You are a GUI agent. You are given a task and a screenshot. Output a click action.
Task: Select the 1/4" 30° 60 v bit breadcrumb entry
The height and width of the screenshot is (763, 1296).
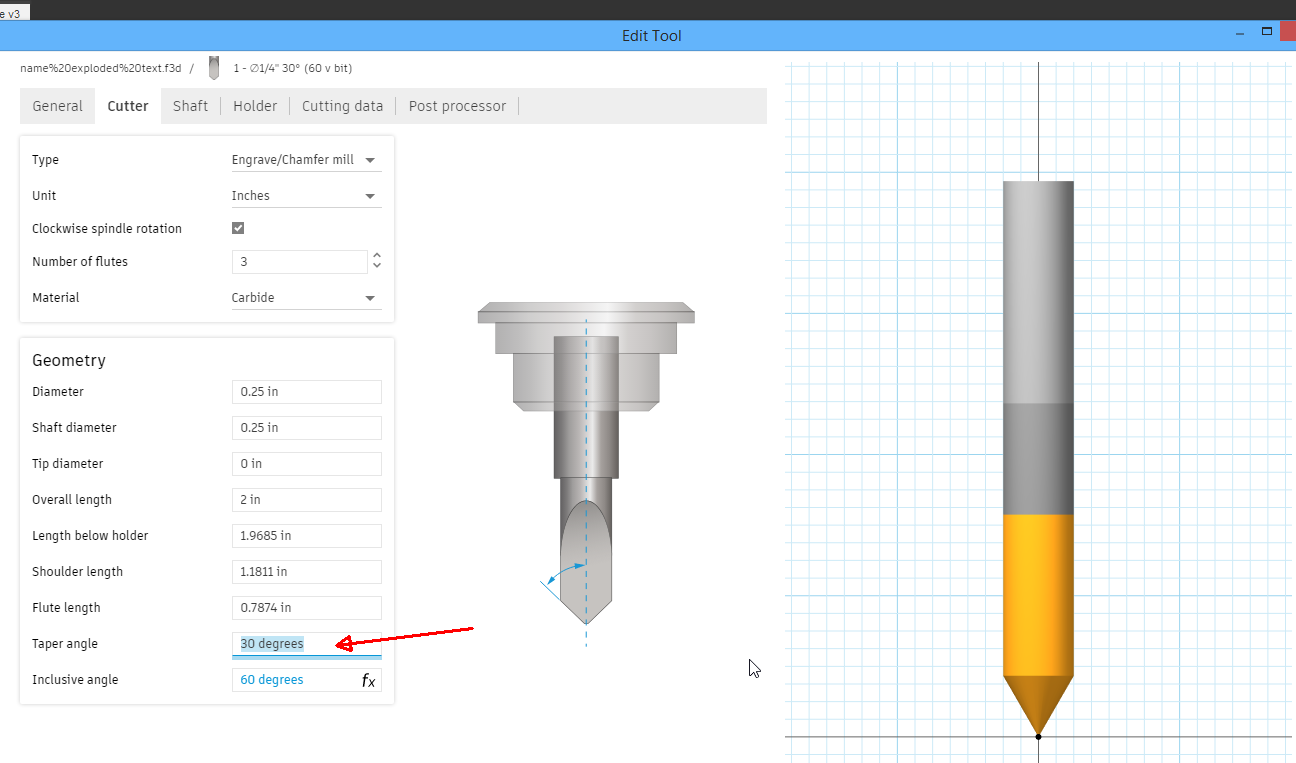[293, 67]
